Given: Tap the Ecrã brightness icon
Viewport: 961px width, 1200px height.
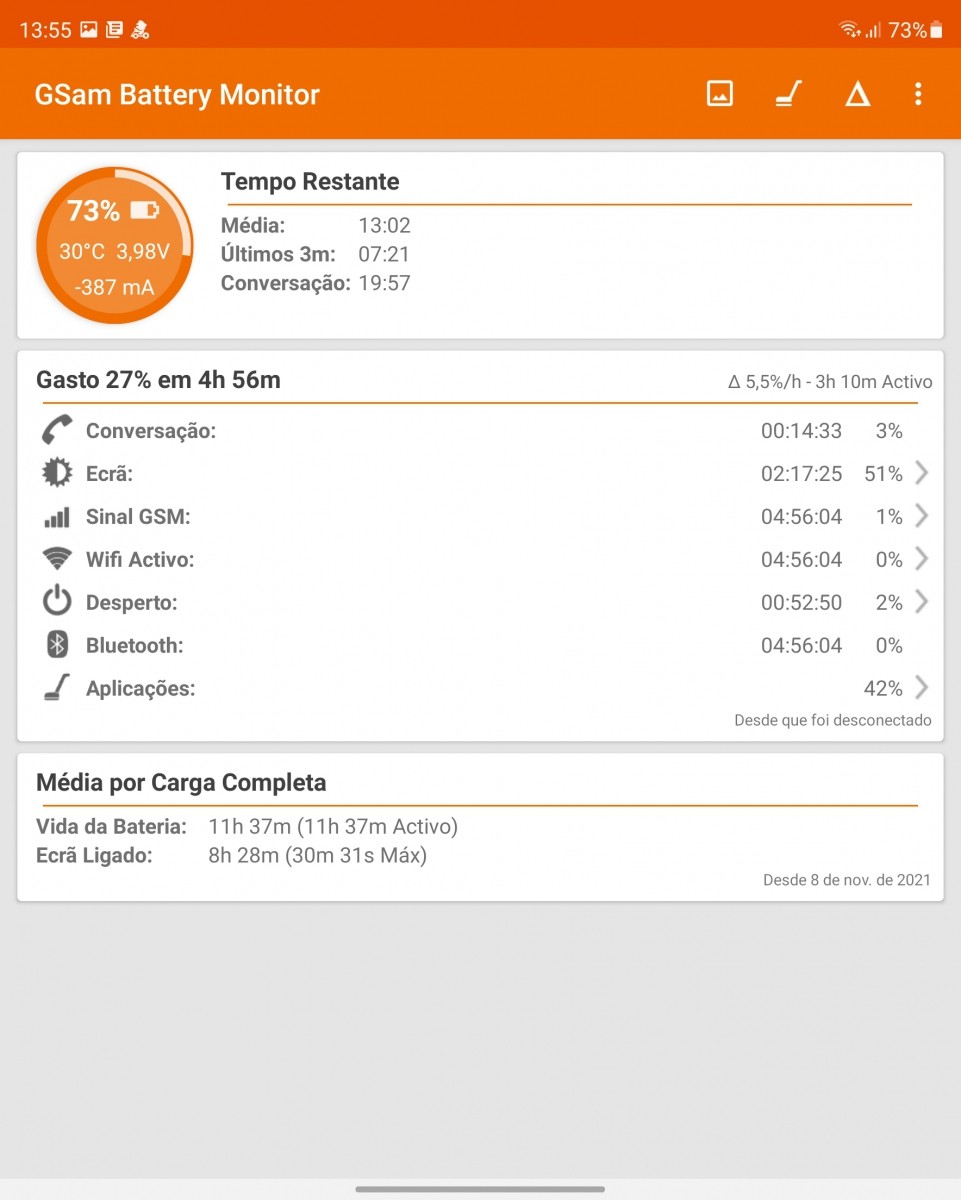Looking at the screenshot, I should click(x=57, y=474).
